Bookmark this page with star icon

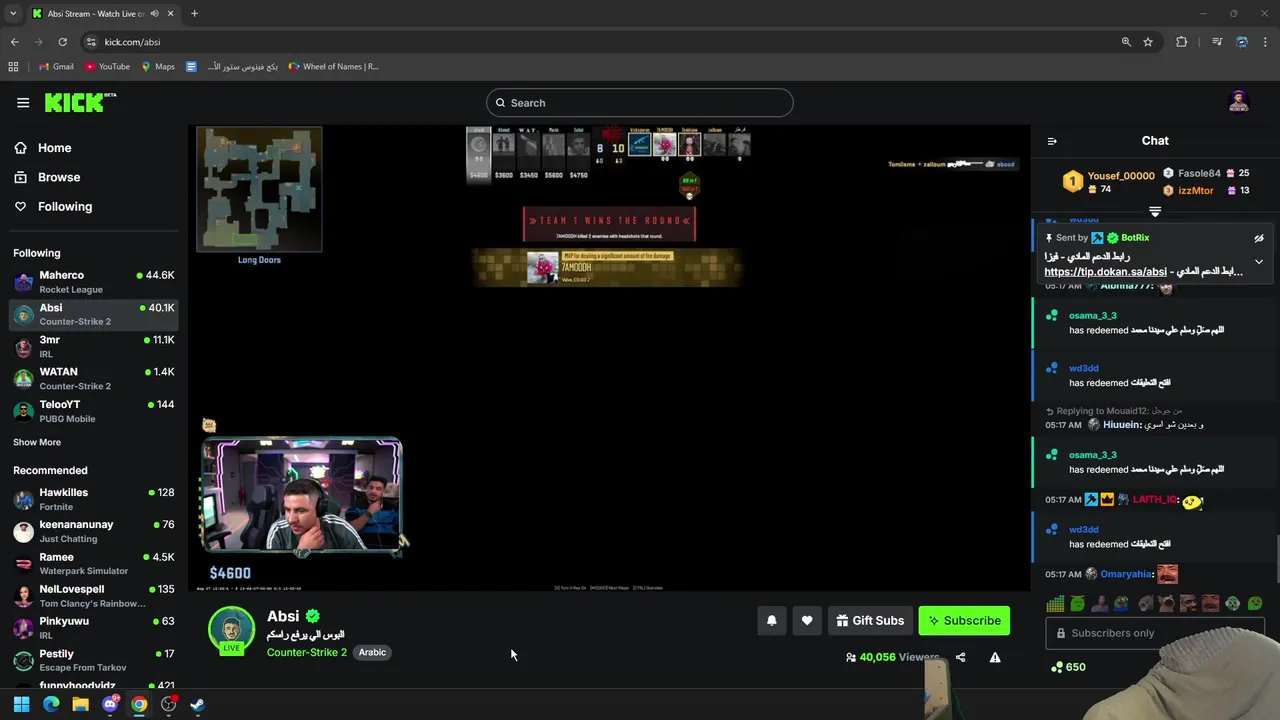[1148, 42]
